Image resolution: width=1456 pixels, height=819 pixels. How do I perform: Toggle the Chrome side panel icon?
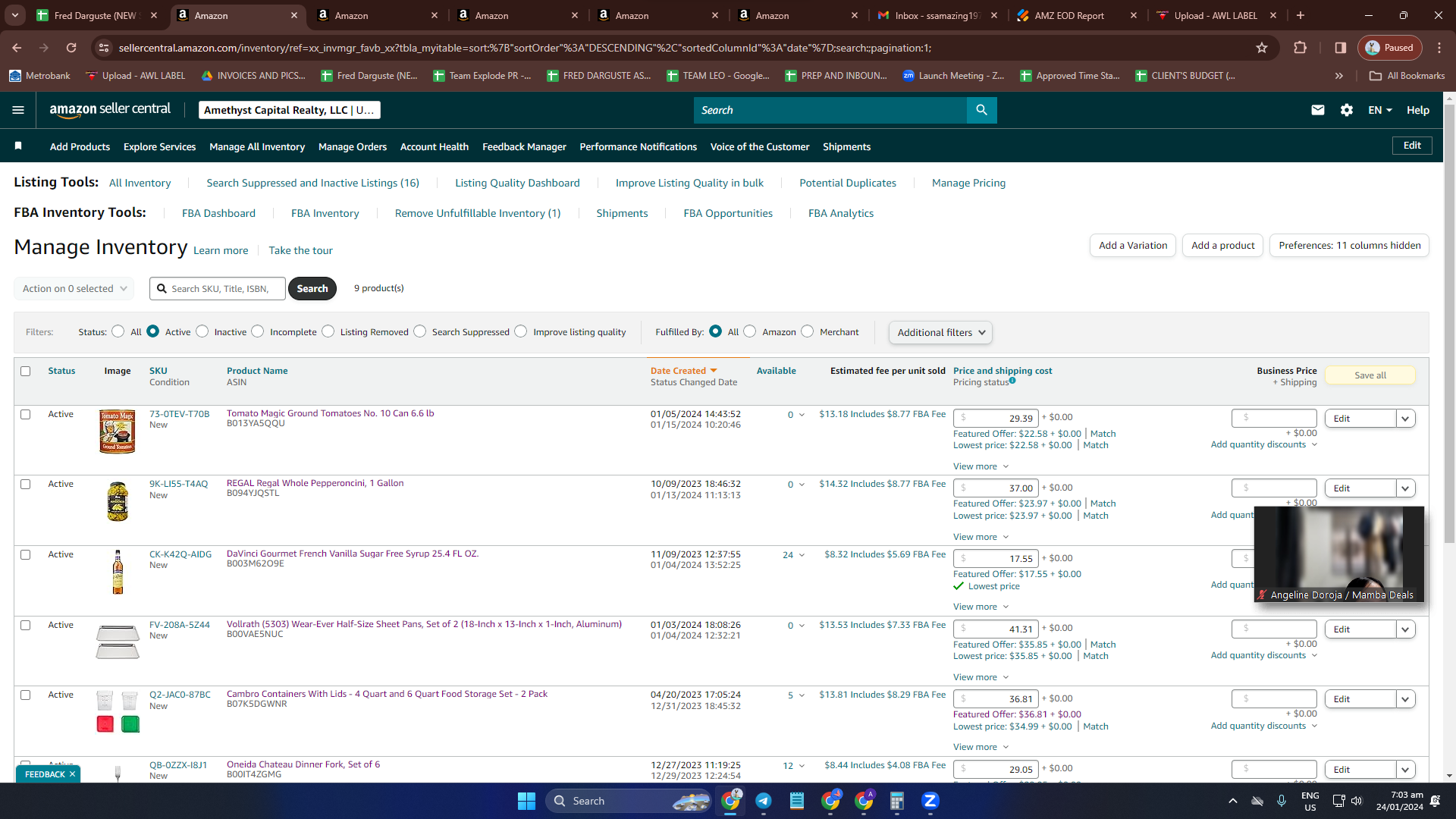(1341, 48)
